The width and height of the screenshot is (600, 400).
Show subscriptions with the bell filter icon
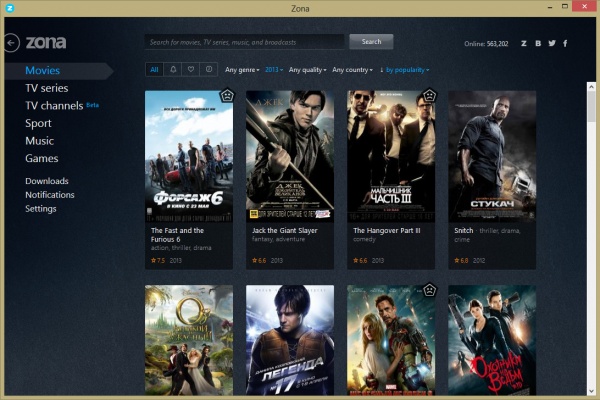pos(173,70)
